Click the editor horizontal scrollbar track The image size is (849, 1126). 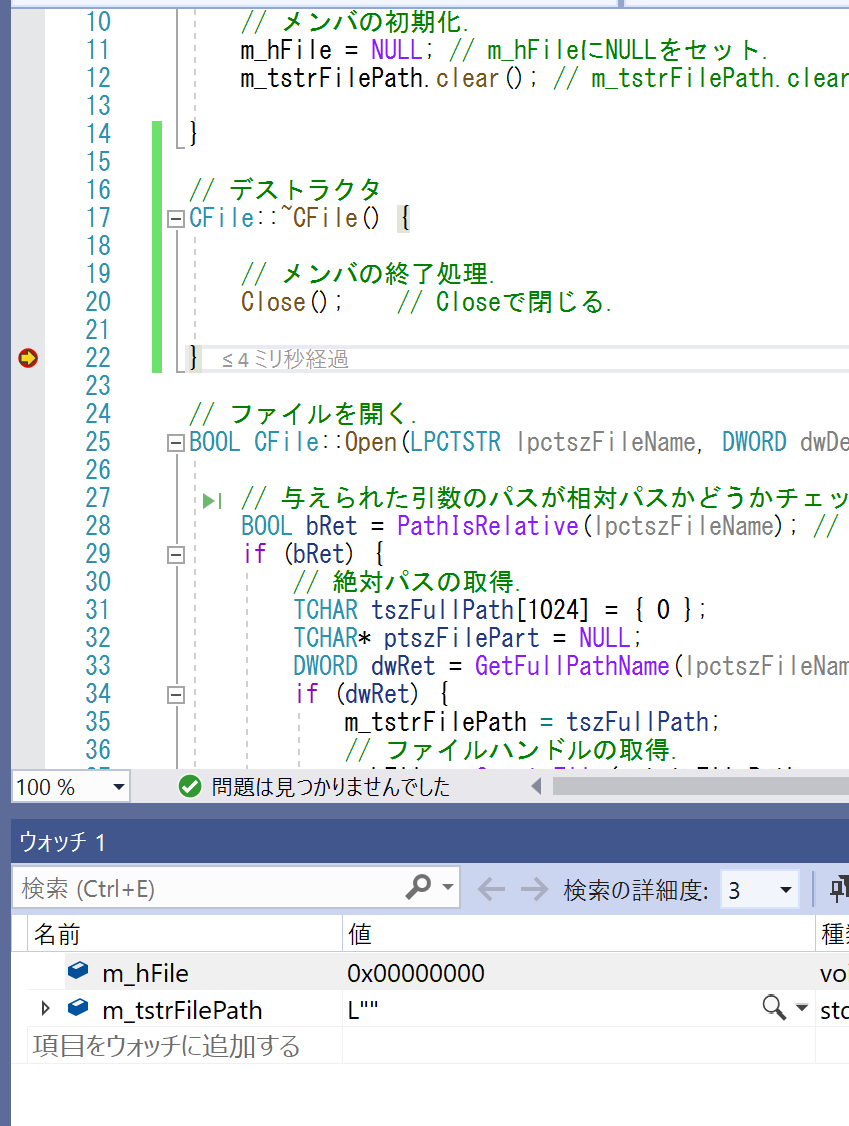coord(700,786)
